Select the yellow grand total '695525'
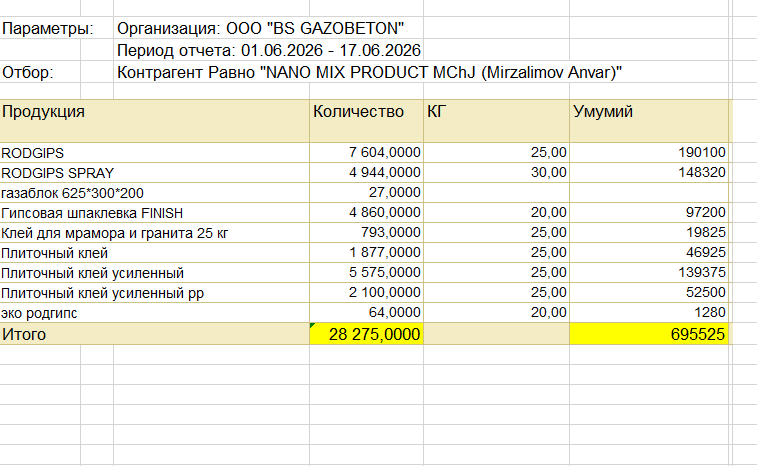Image resolution: width=757 pixels, height=466 pixels. (649, 334)
